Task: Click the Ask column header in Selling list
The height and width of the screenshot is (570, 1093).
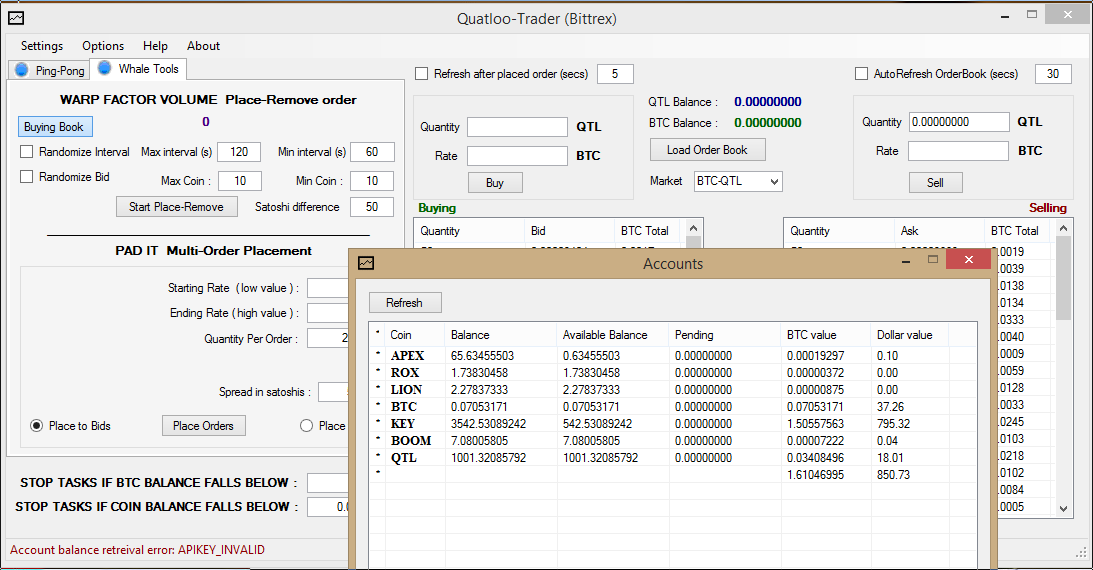Action: [939, 231]
